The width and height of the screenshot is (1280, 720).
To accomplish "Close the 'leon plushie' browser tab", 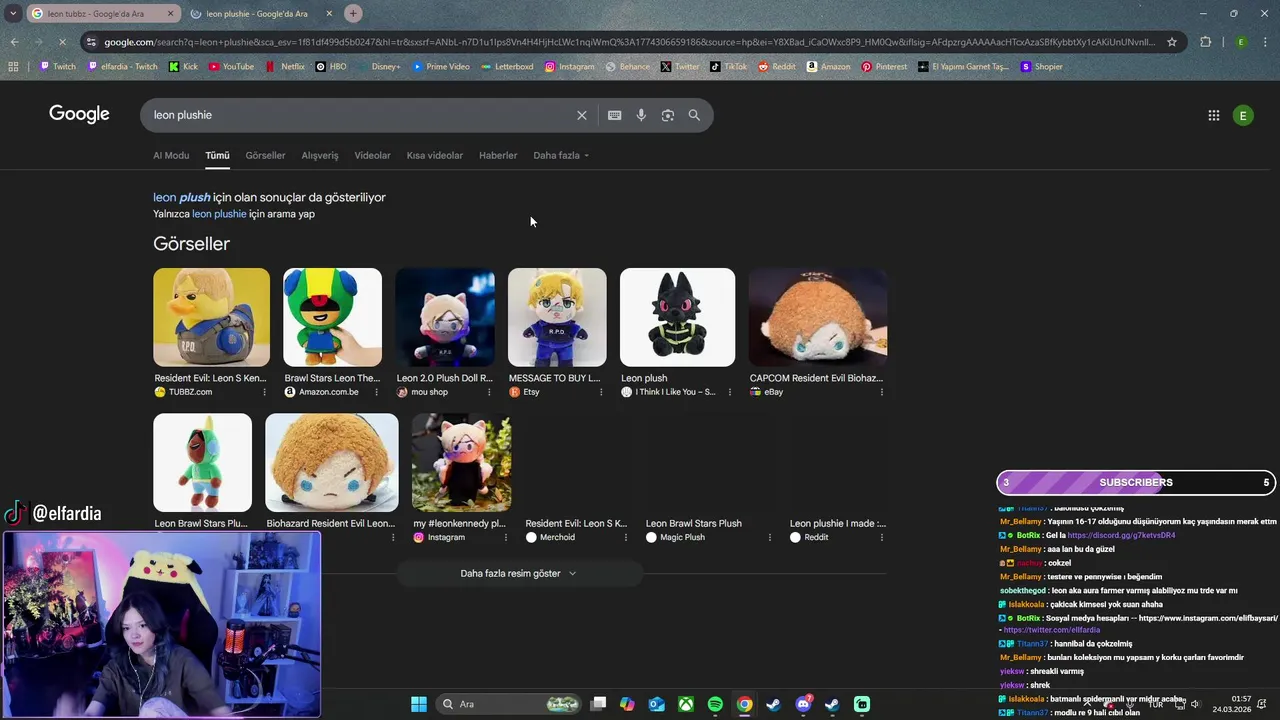I will [x=329, y=14].
